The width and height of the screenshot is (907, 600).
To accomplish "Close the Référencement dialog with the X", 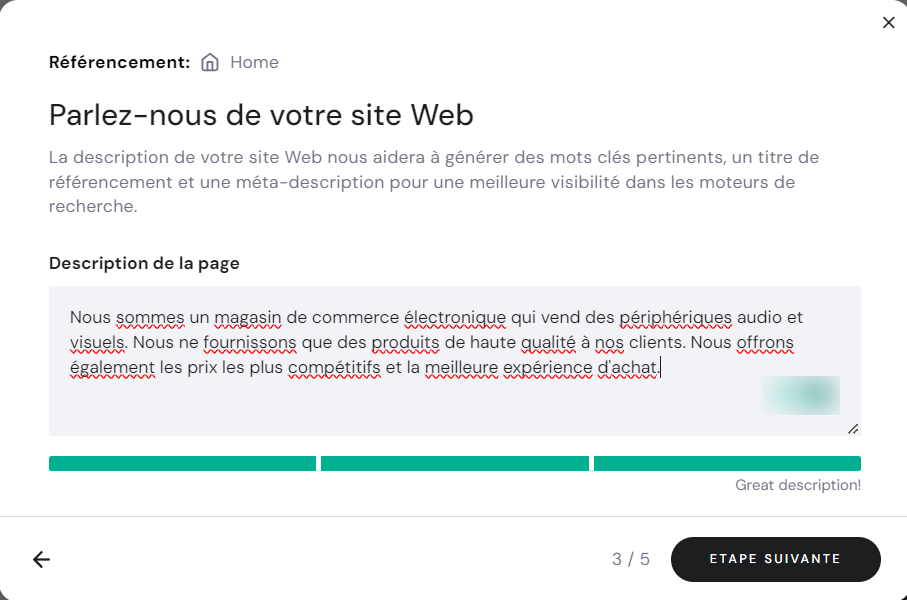I will (x=888, y=22).
